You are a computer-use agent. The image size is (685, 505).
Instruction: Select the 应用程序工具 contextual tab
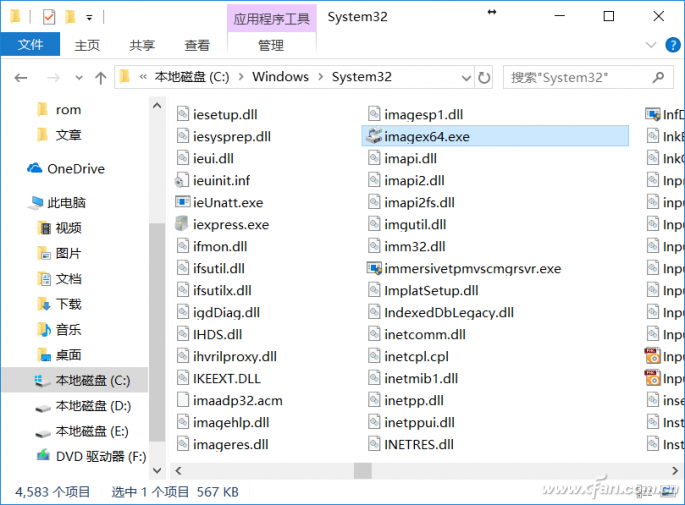tap(271, 19)
